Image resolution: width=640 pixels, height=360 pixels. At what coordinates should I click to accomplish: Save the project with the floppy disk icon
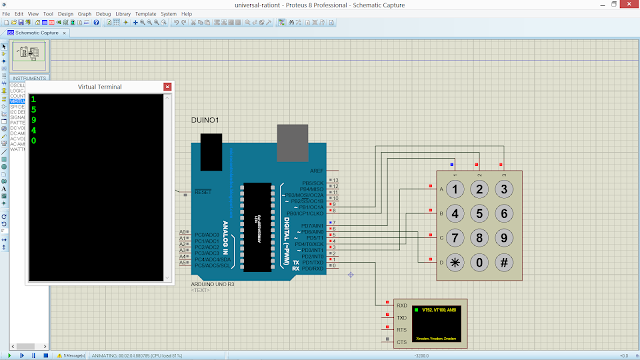pyautogui.click(x=21, y=22)
